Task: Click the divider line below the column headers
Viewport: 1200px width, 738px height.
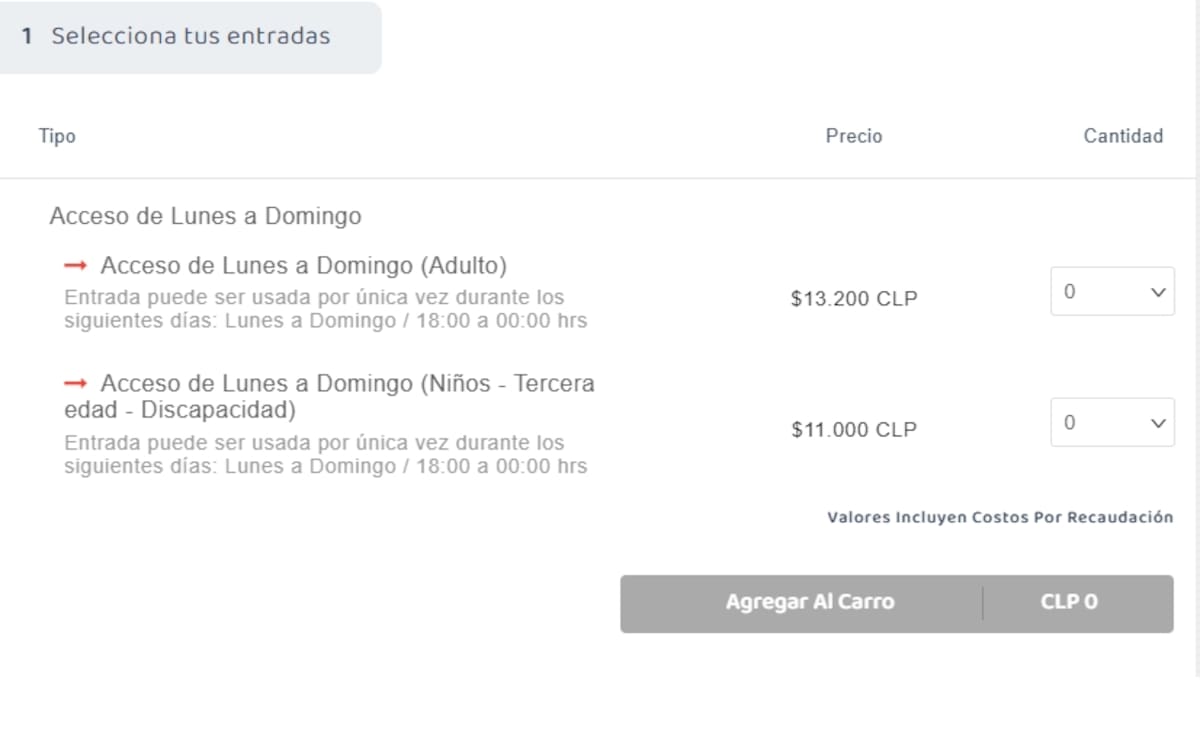Action: [600, 179]
